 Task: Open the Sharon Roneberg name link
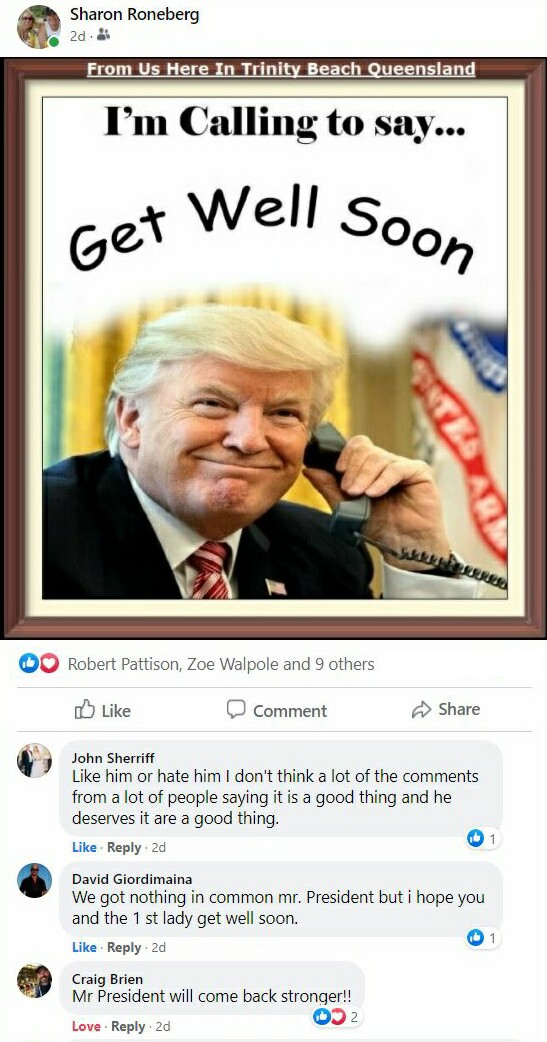click(x=134, y=15)
